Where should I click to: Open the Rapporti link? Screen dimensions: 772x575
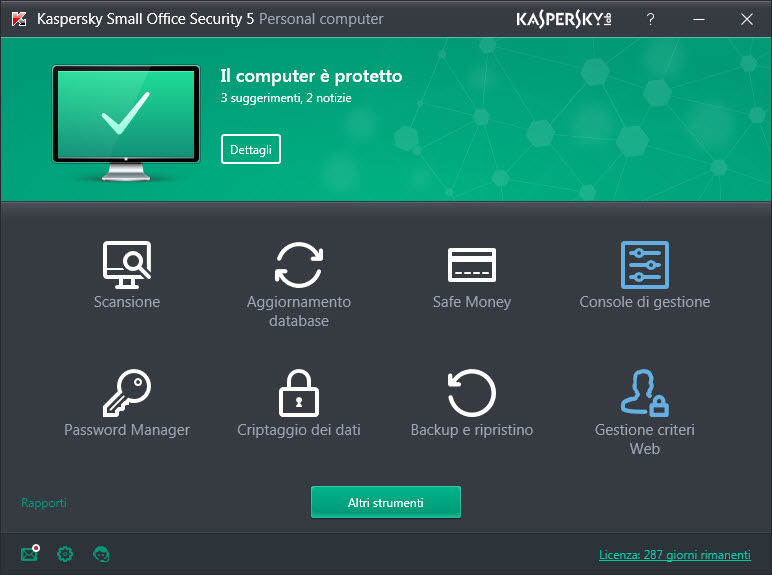point(44,503)
